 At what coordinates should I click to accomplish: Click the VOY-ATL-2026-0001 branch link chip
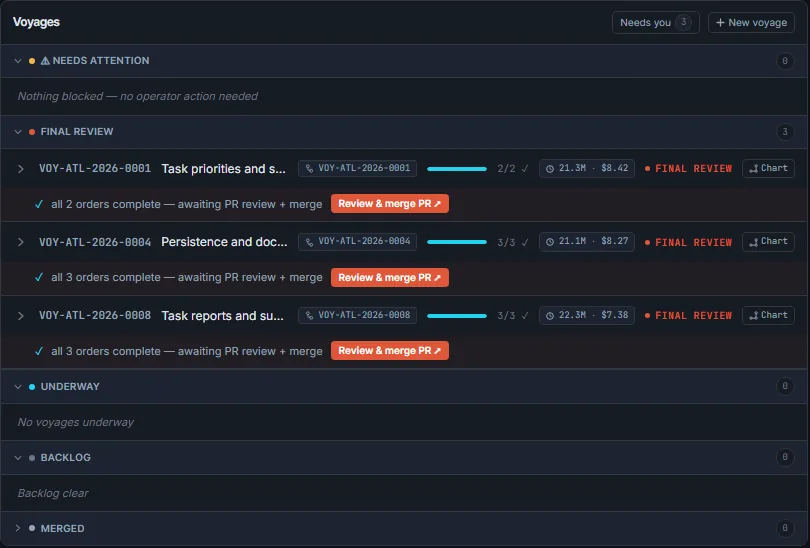357,168
